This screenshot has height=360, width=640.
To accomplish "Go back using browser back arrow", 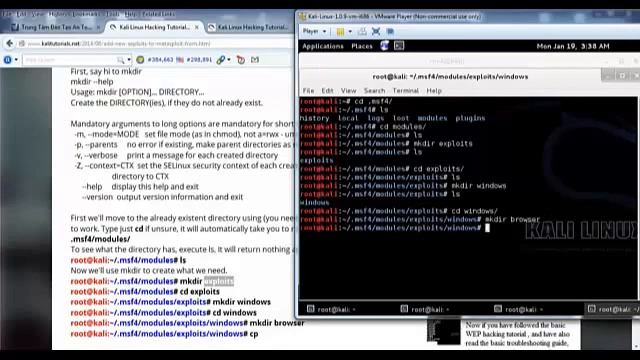I will (x=10, y=43).
